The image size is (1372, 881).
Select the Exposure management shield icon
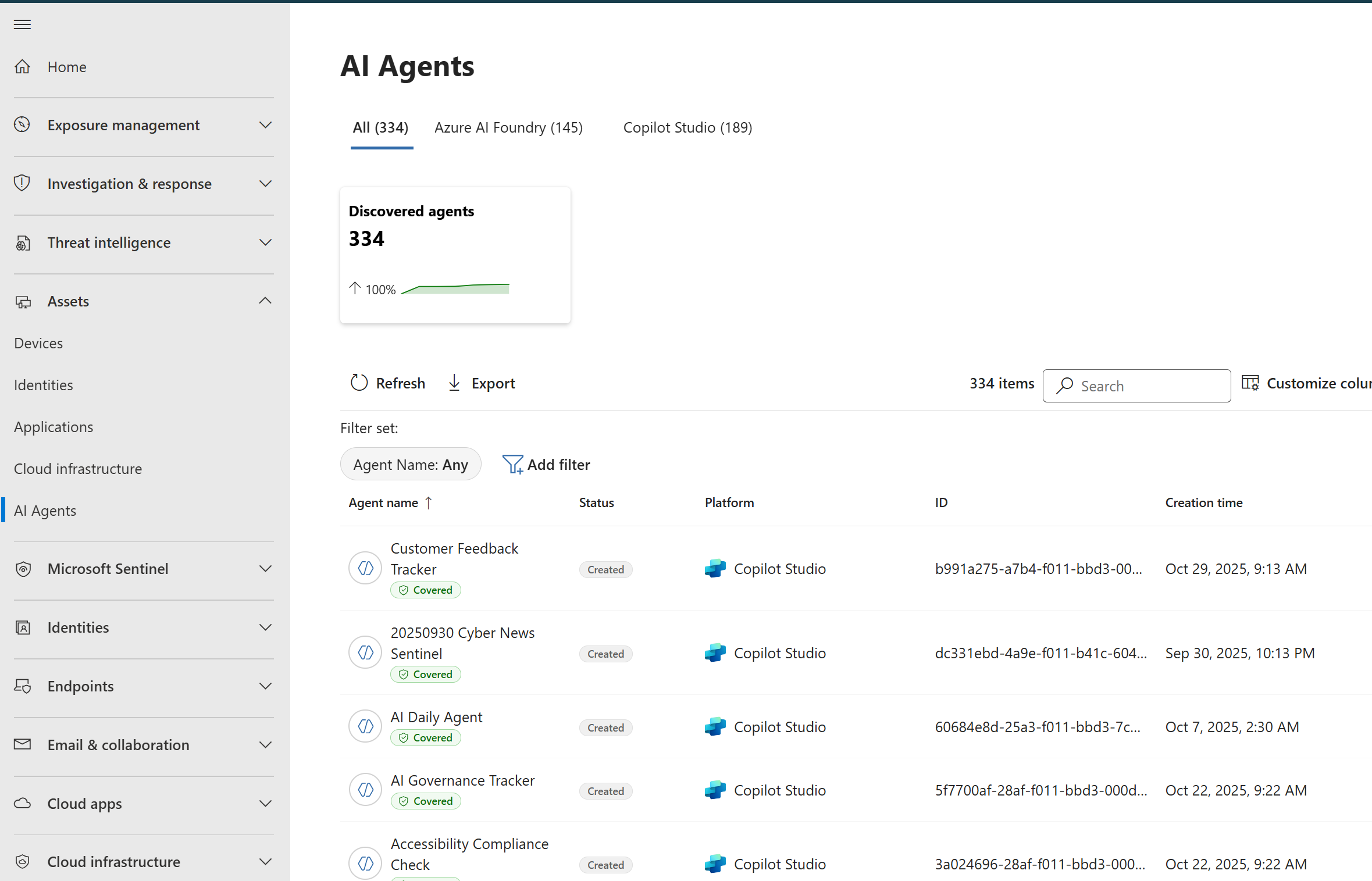[22, 124]
